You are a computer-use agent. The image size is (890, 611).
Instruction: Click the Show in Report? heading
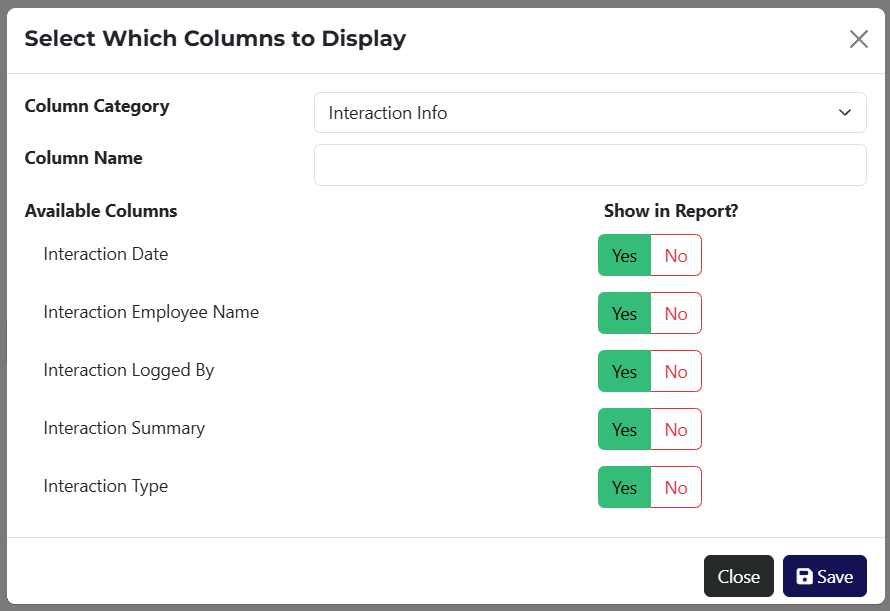pos(670,211)
